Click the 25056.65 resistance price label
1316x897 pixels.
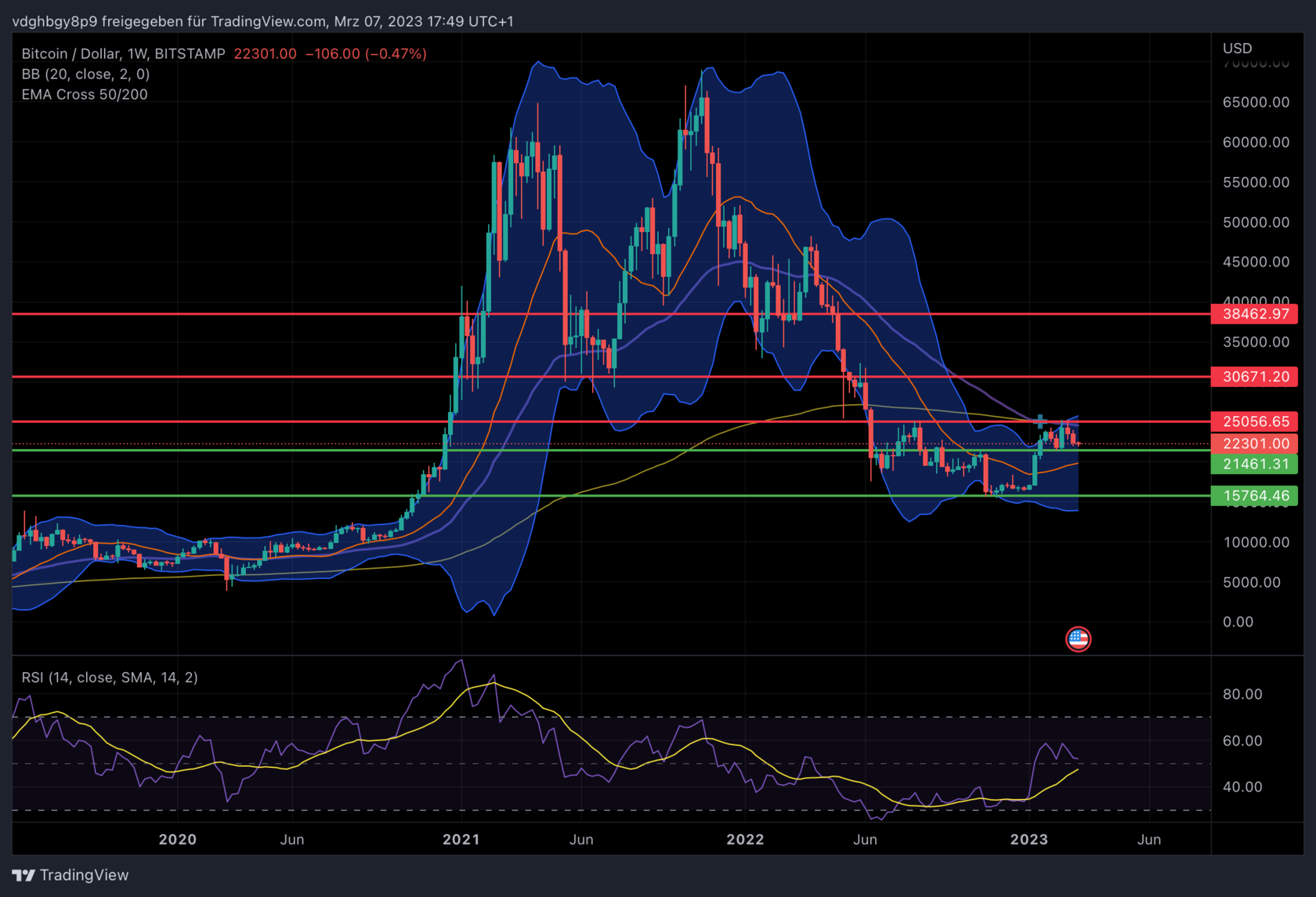click(x=1255, y=421)
